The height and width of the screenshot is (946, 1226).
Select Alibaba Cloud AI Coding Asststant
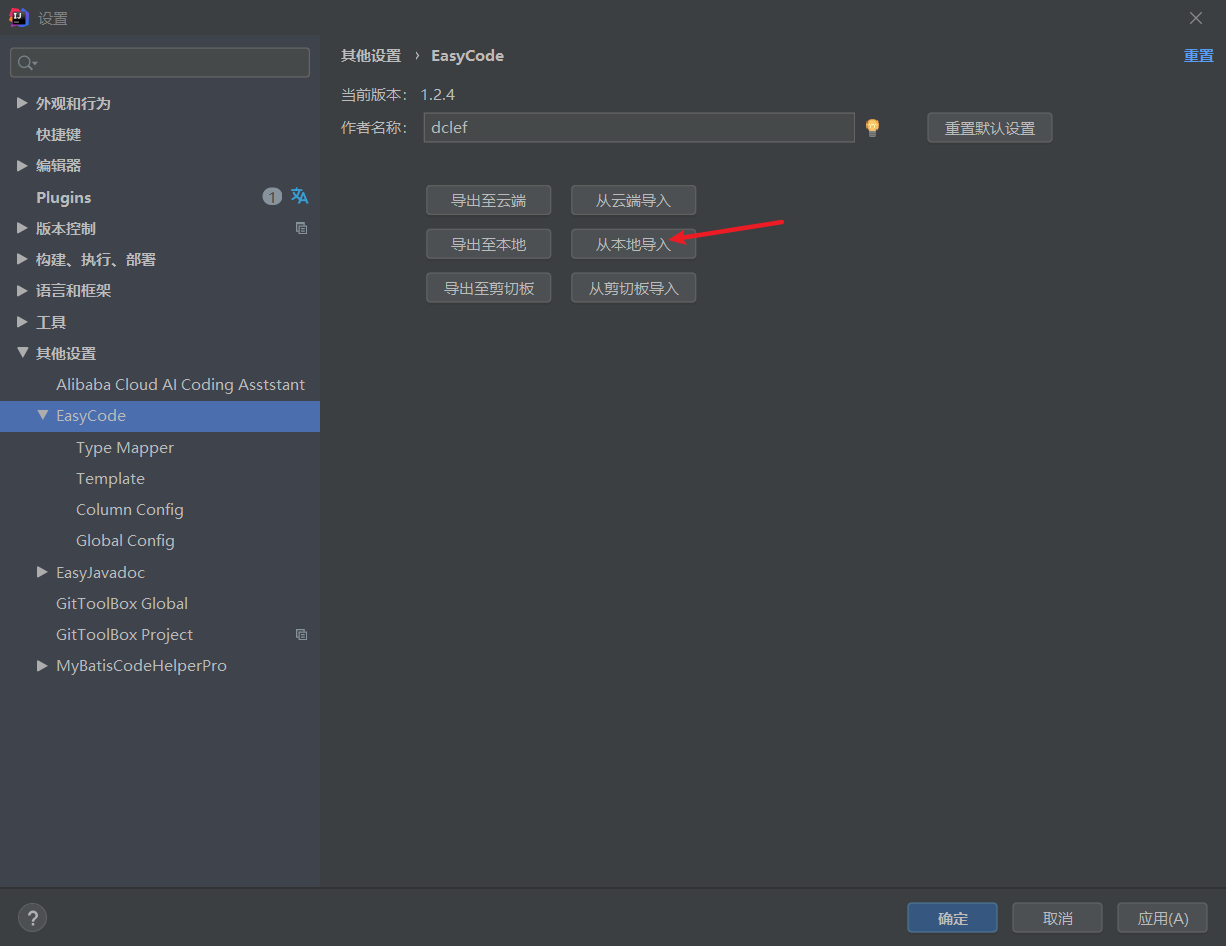pyautogui.click(x=180, y=384)
